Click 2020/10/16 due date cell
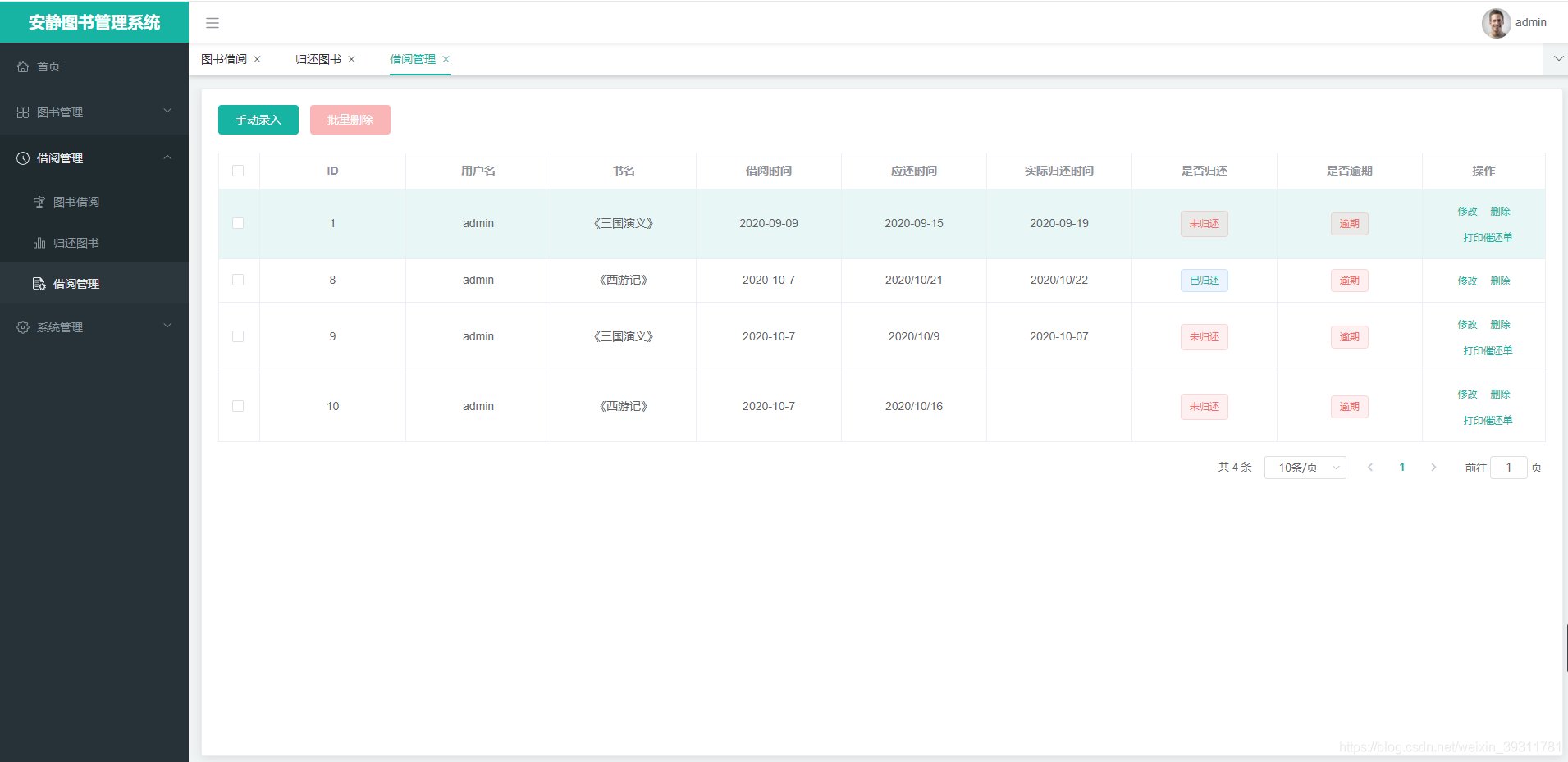The width and height of the screenshot is (1568, 762). [914, 406]
